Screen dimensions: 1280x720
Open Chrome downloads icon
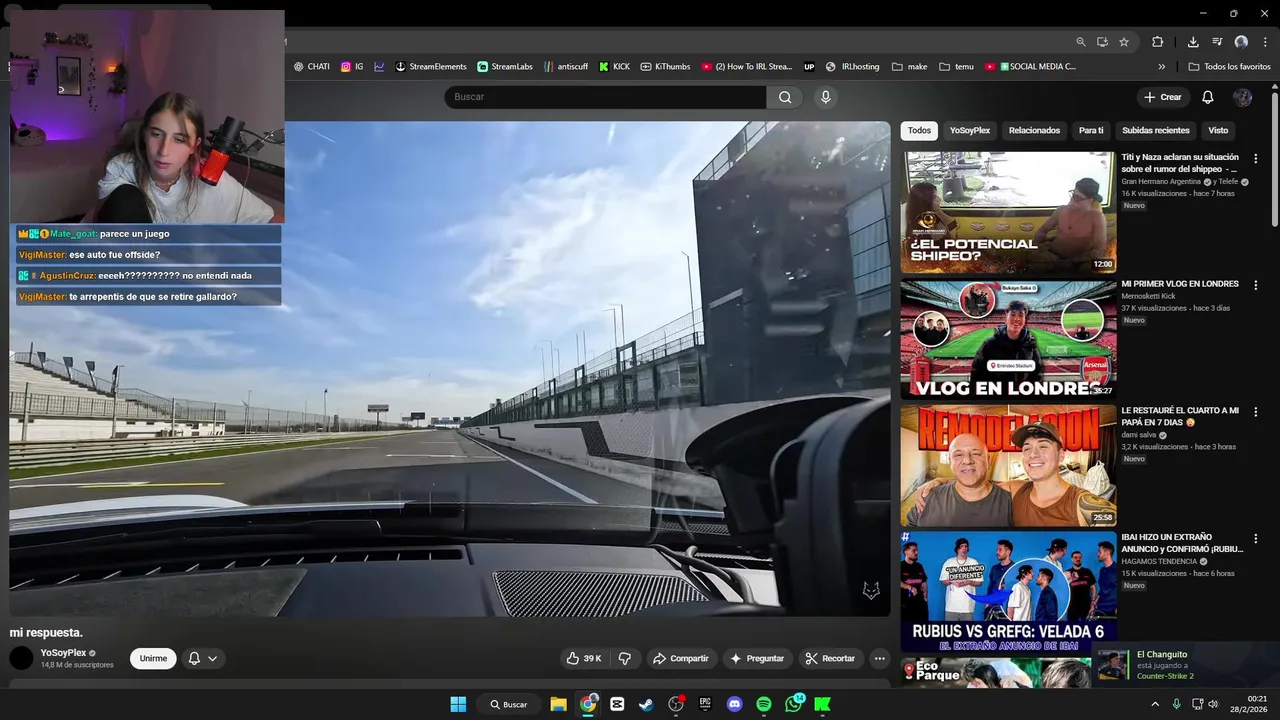click(x=1193, y=42)
